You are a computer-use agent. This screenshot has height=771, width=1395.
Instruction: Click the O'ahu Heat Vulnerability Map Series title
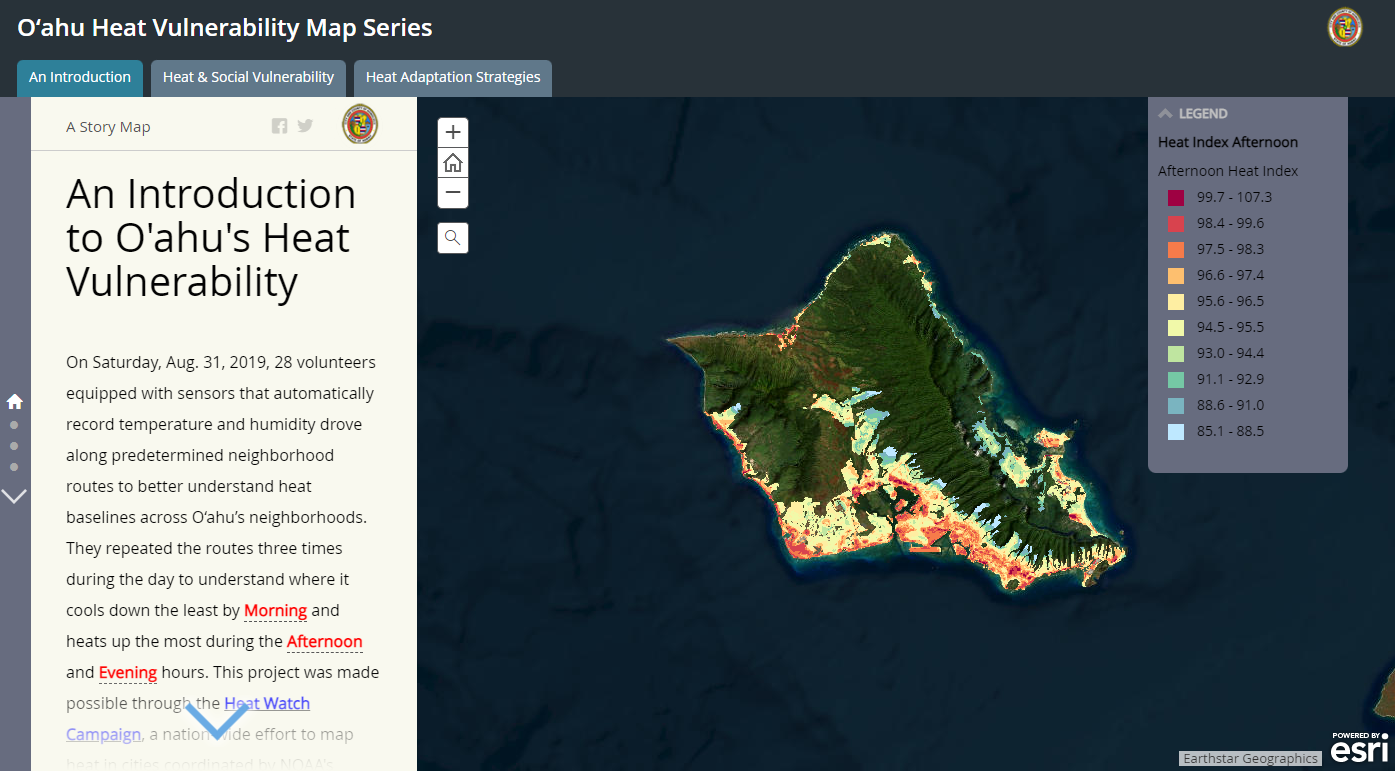(x=225, y=27)
